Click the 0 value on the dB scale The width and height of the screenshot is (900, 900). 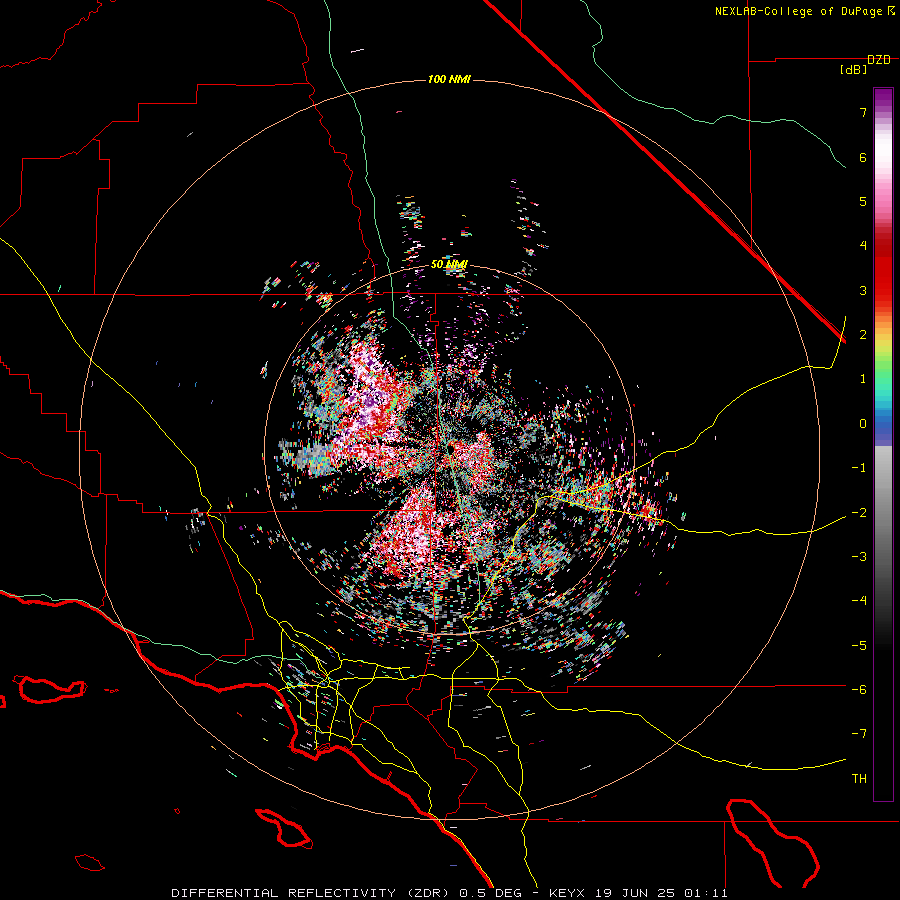coord(863,424)
